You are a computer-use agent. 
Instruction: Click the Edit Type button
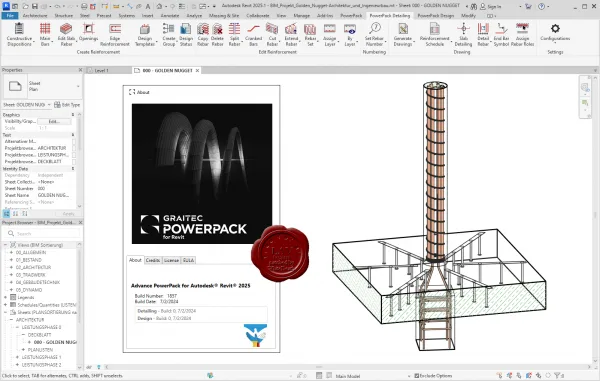67,105
